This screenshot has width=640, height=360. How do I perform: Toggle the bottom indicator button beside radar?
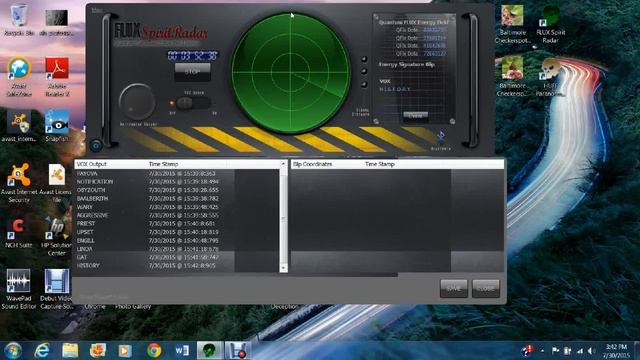click(x=364, y=84)
